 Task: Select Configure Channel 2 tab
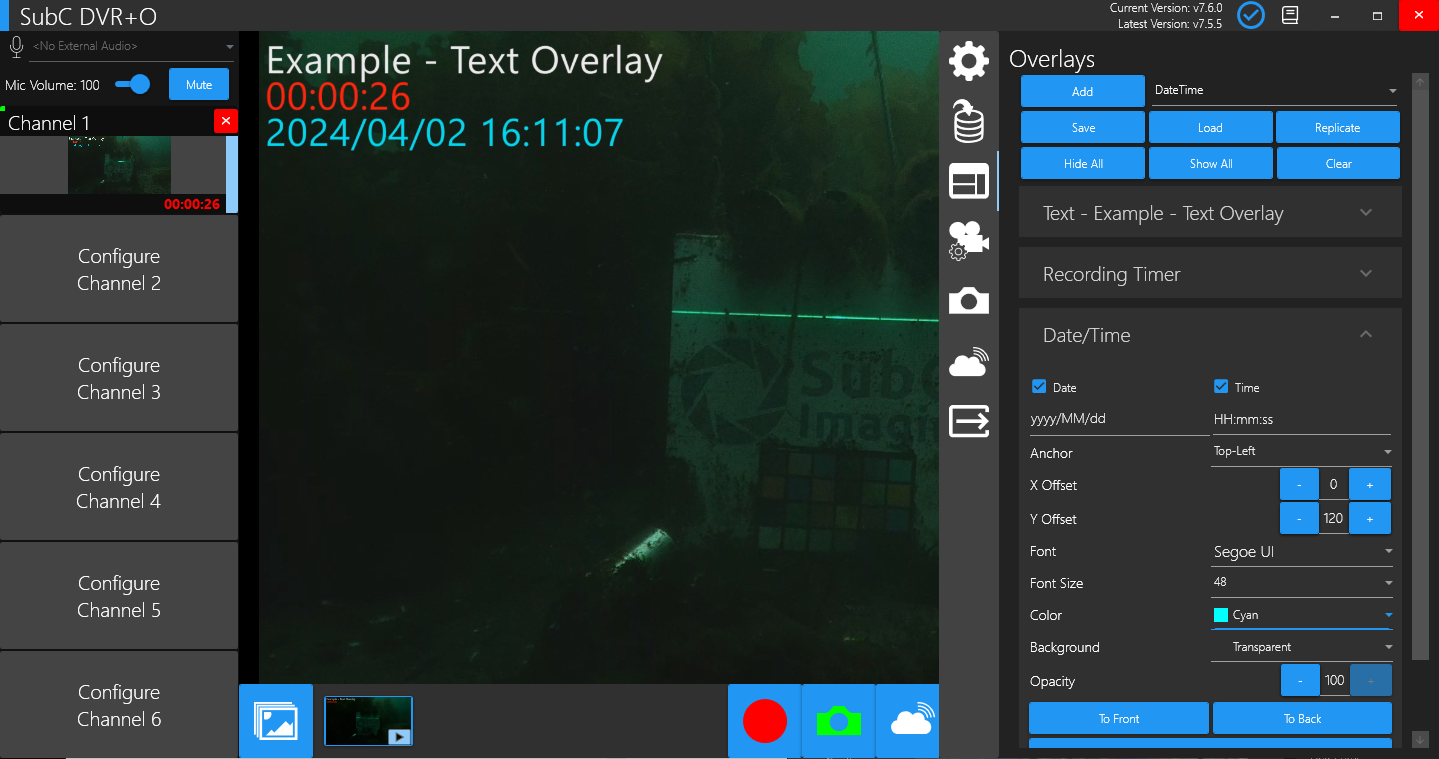pos(119,270)
